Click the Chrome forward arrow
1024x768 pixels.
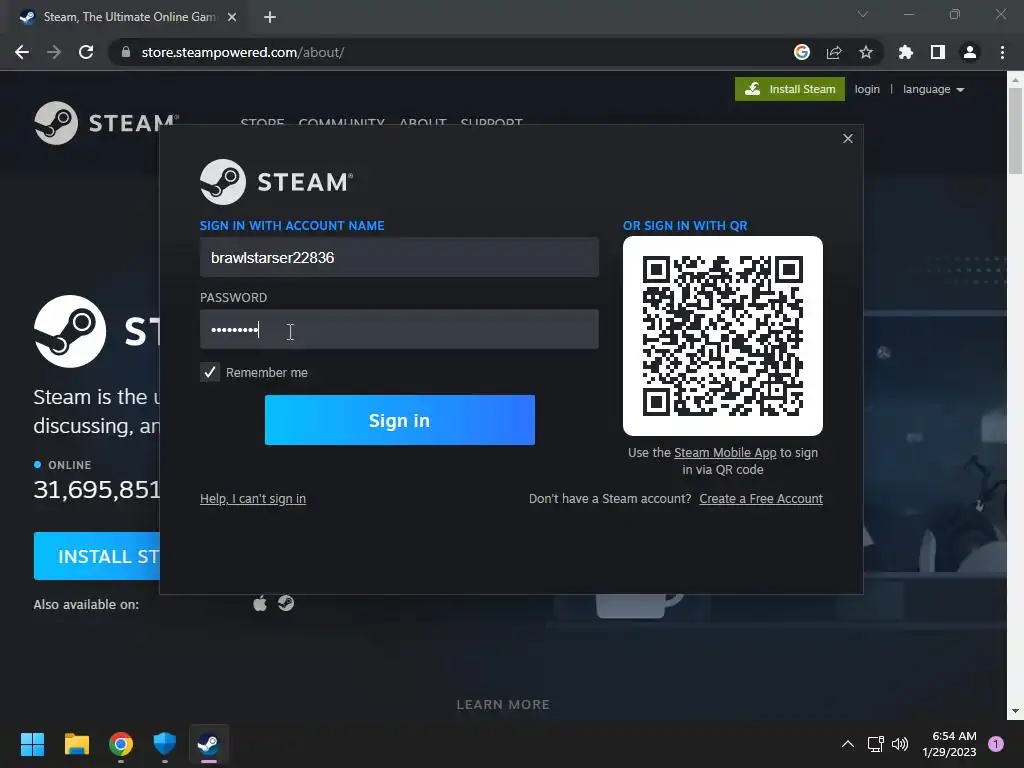point(54,52)
